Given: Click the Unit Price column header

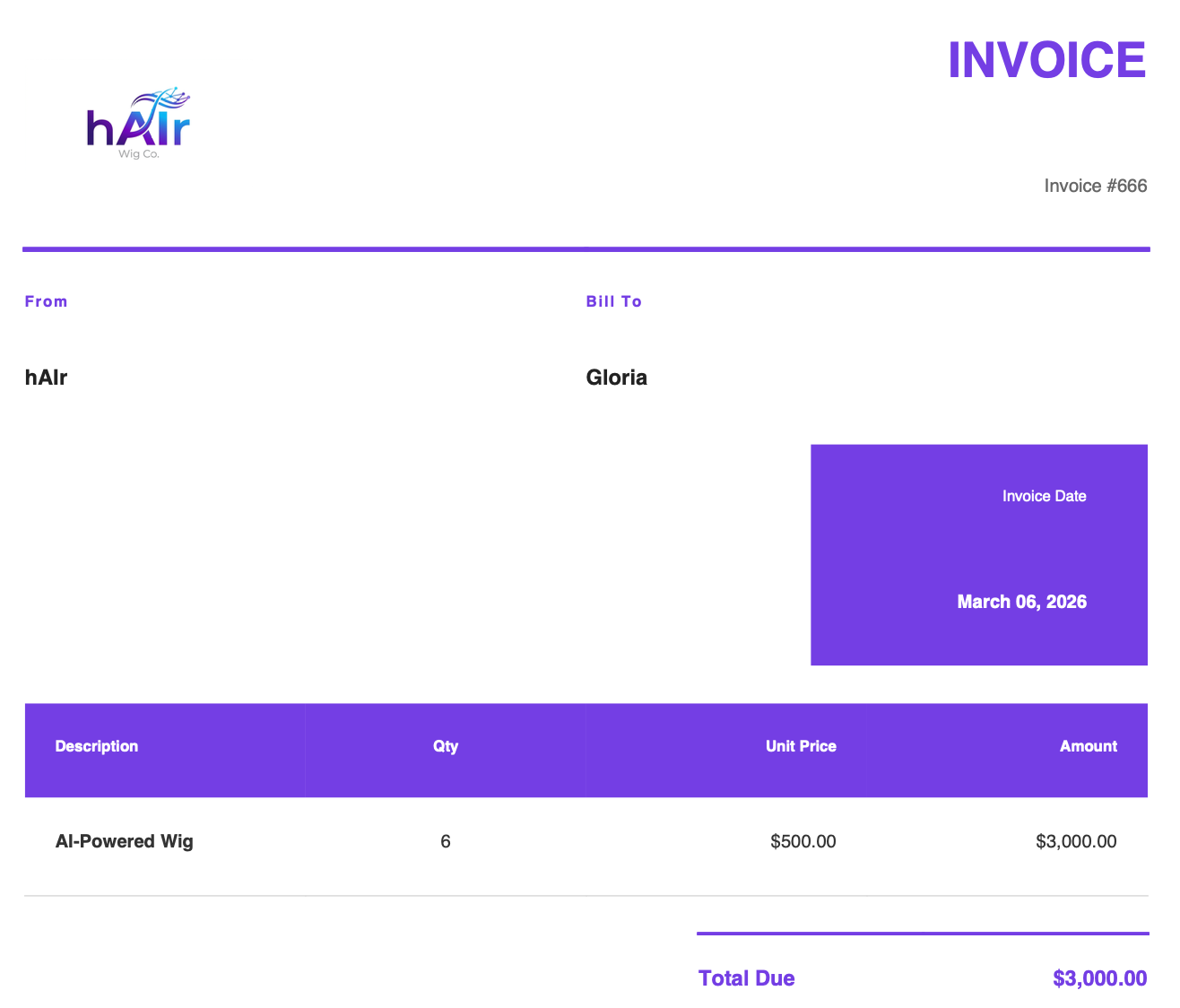Looking at the screenshot, I should (x=800, y=746).
